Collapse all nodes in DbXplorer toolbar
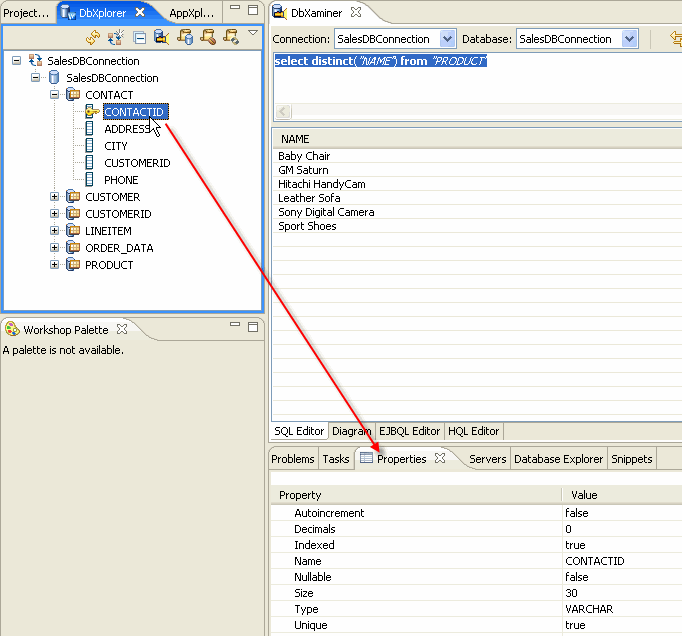The image size is (682, 636). [140, 38]
